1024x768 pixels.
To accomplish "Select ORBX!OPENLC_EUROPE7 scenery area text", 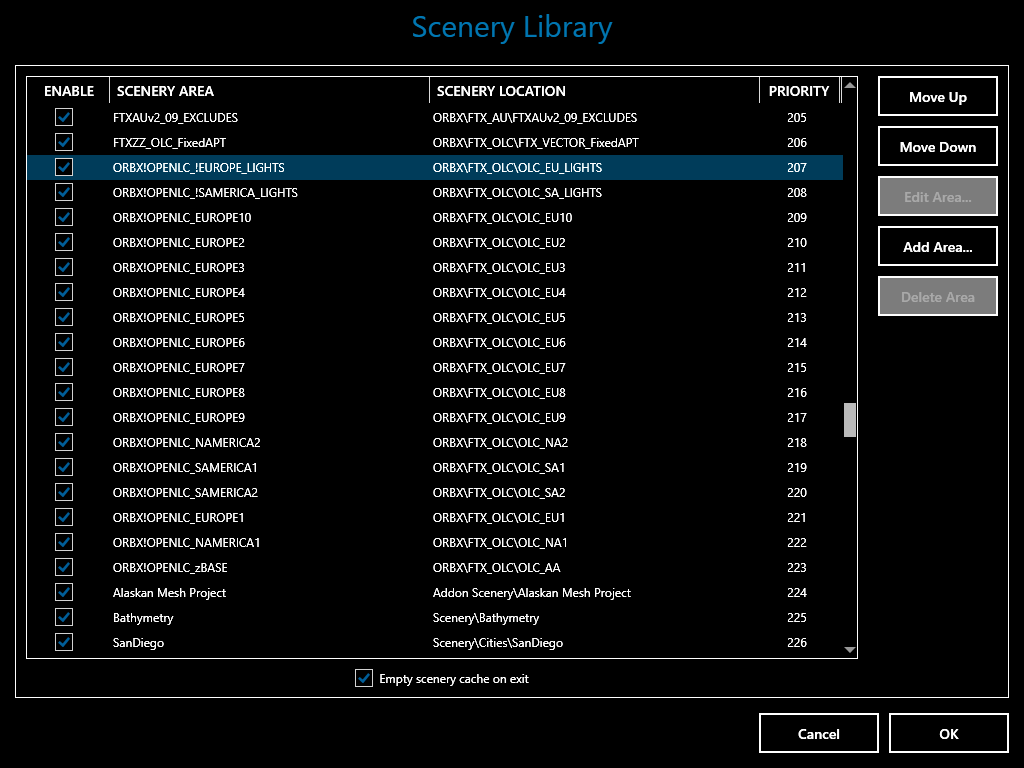I will tap(178, 367).
